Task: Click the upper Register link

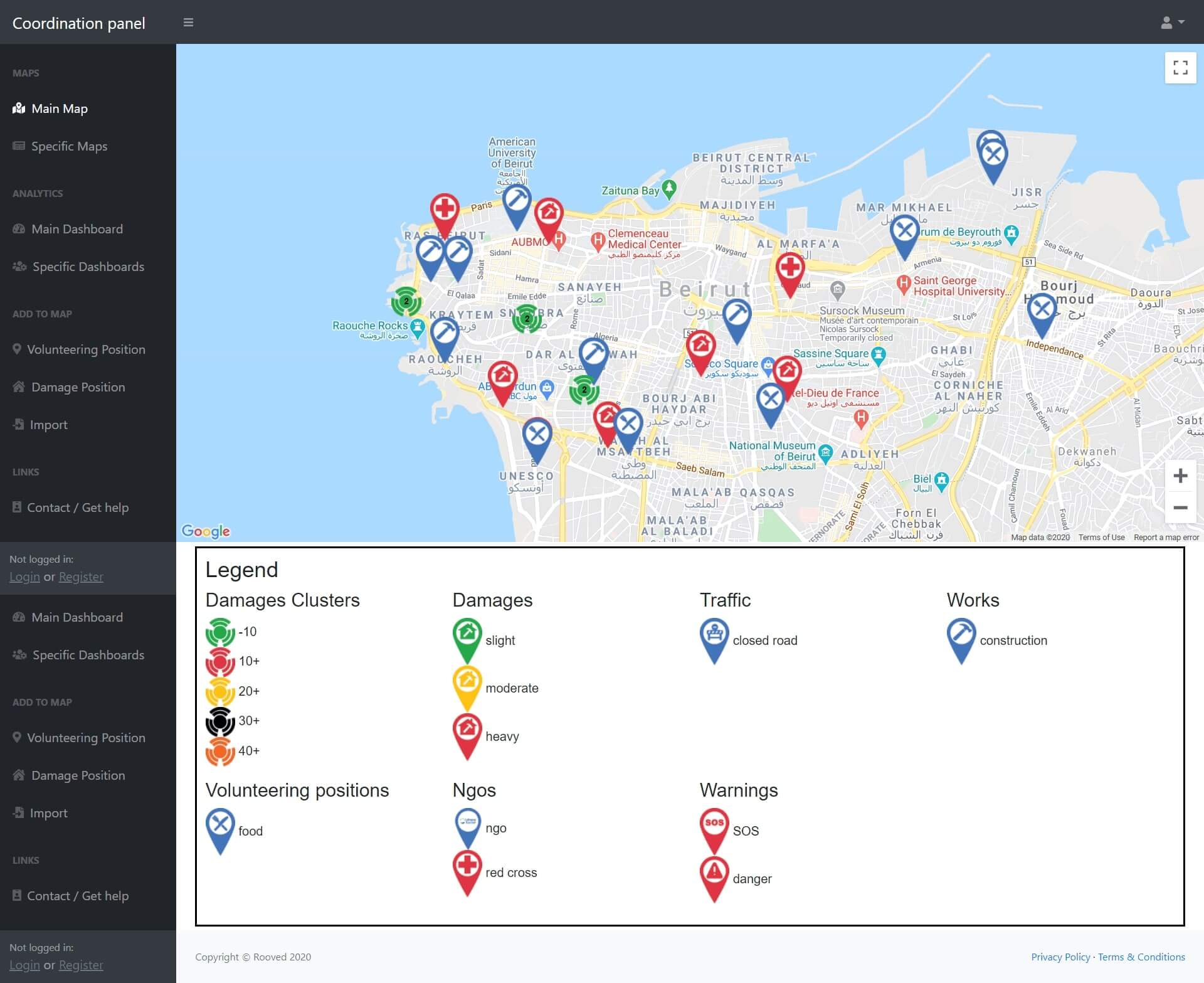Action: click(81, 577)
